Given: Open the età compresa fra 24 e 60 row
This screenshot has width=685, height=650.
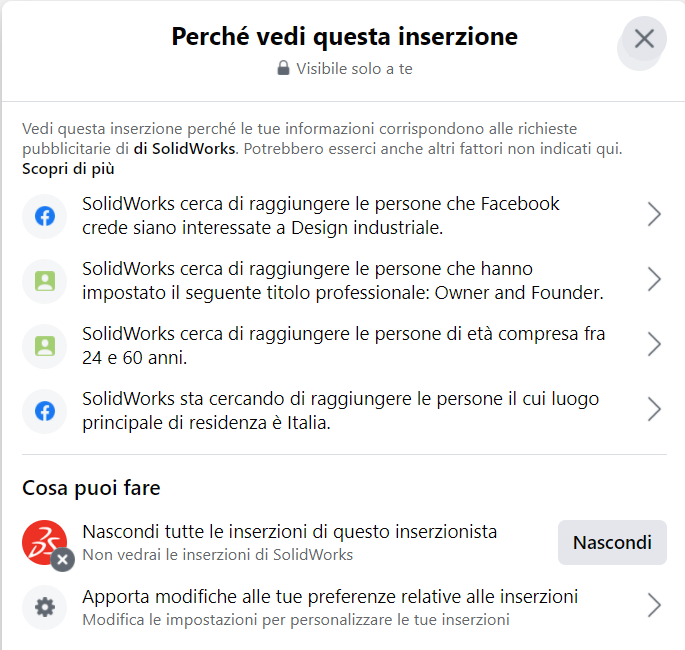Looking at the screenshot, I should 344,346.
